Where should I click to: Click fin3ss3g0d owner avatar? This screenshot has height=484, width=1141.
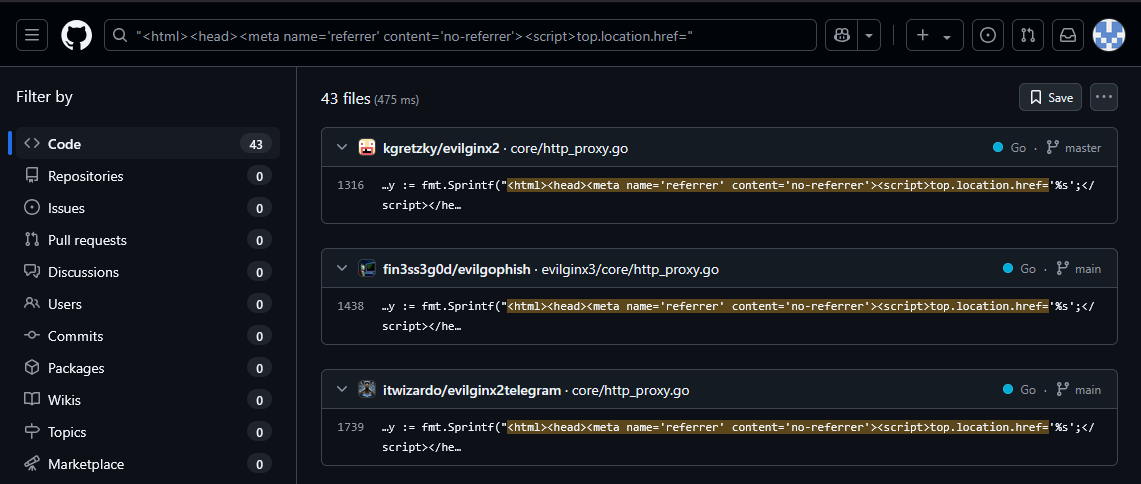[x=367, y=269]
